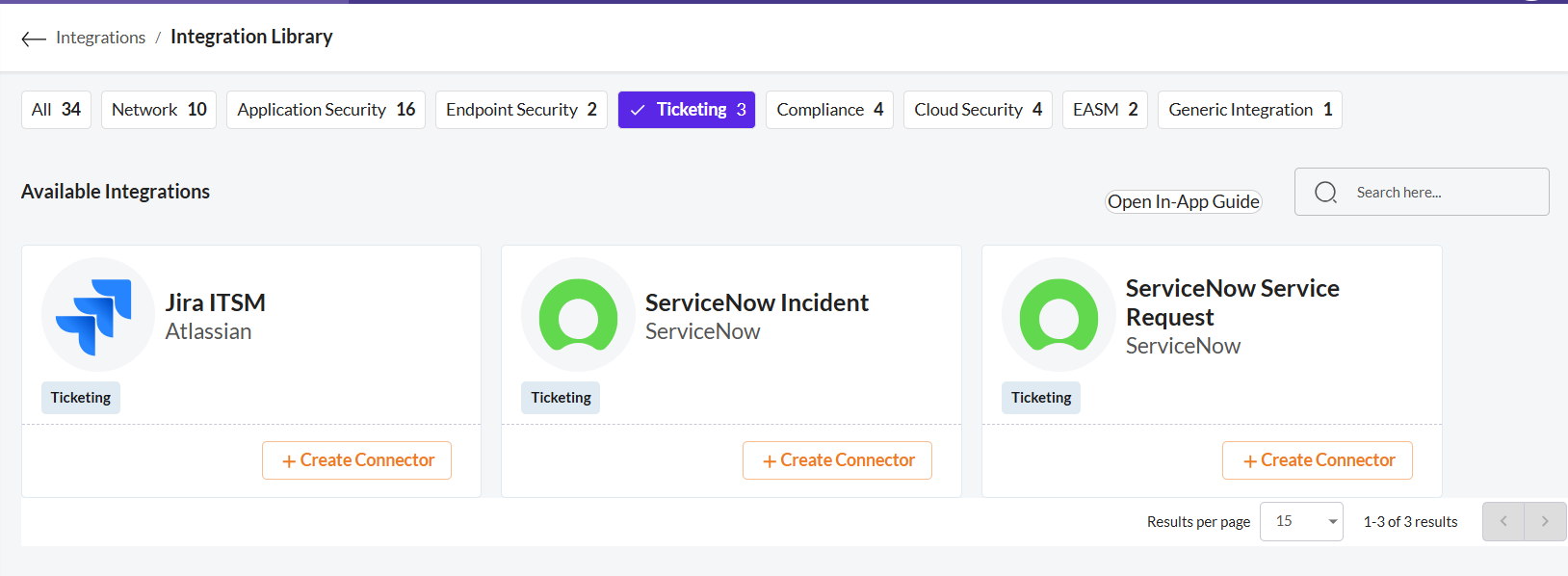
Task: Click the Atlassian vendor label
Action: [x=208, y=331]
